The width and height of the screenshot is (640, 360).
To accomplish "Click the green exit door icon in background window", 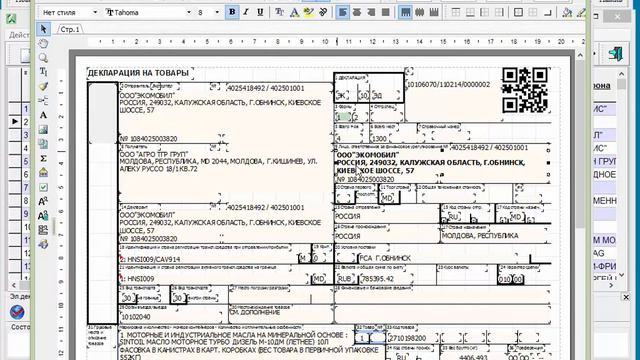I will pyautogui.click(x=616, y=54).
